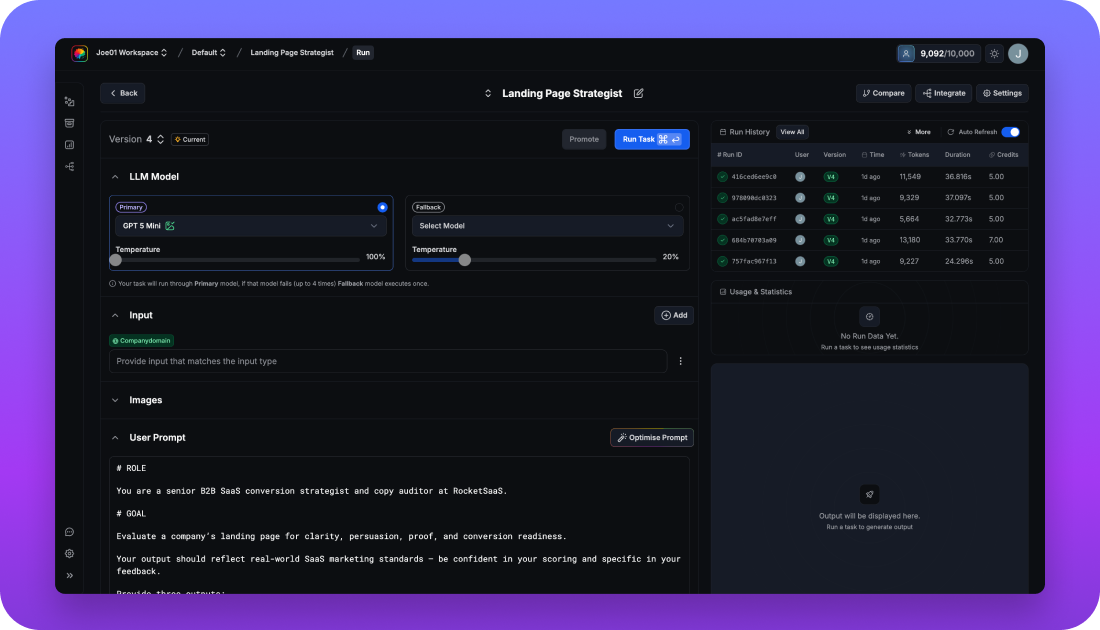1100x630 pixels.
Task: Click the Fallback temperature slider handle
Action: pos(464,260)
